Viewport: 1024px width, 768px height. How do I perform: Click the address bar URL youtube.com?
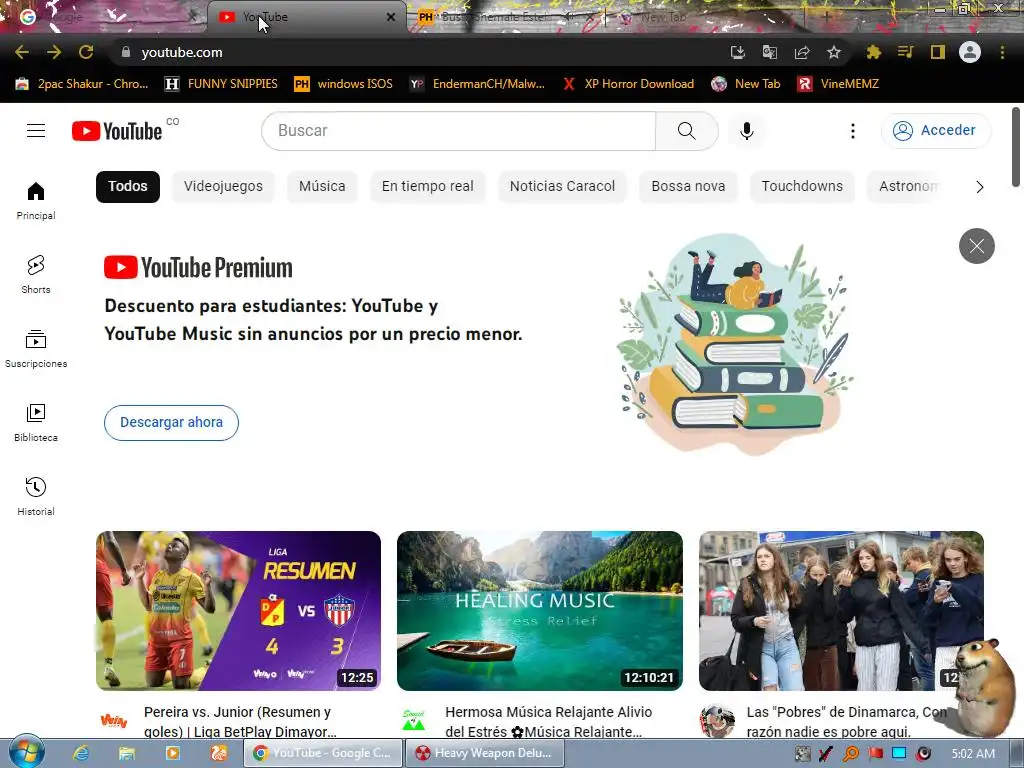pos(182,52)
